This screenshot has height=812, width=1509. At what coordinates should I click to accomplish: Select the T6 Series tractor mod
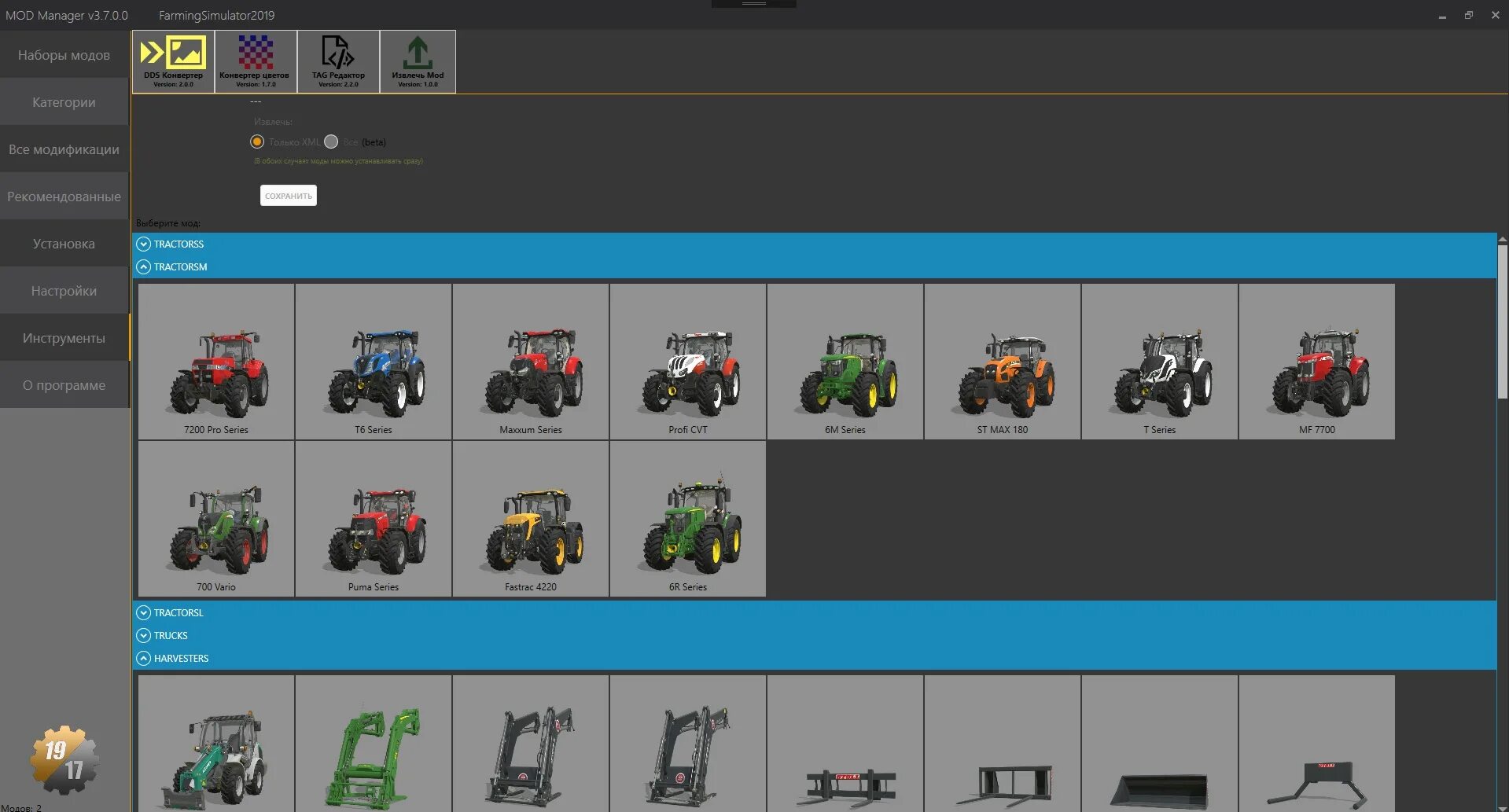point(374,362)
